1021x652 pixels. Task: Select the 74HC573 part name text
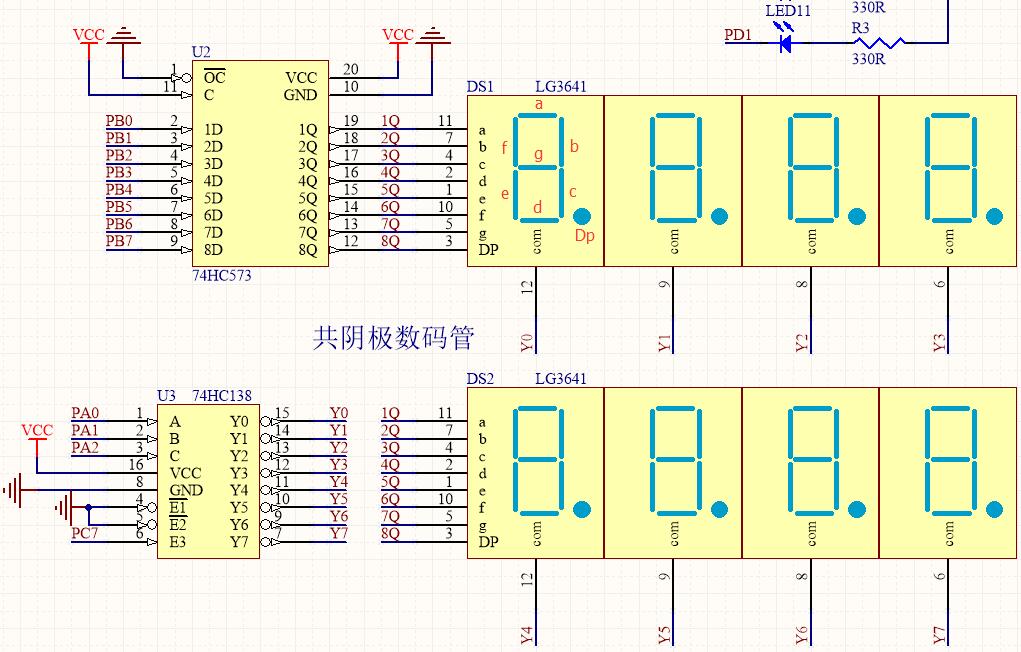coord(221,276)
